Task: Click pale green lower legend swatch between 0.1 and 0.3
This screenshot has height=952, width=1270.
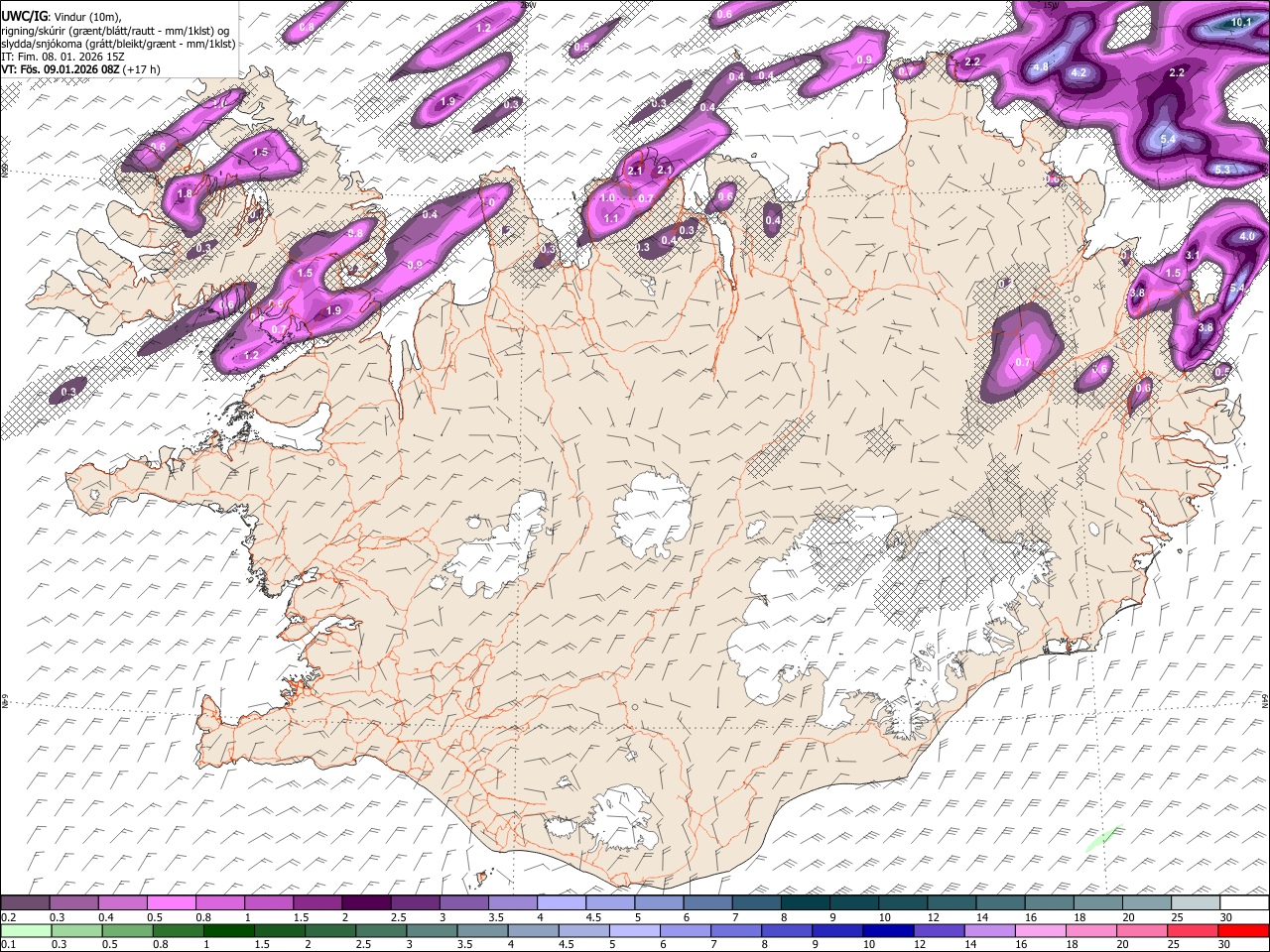Action: tap(26, 930)
